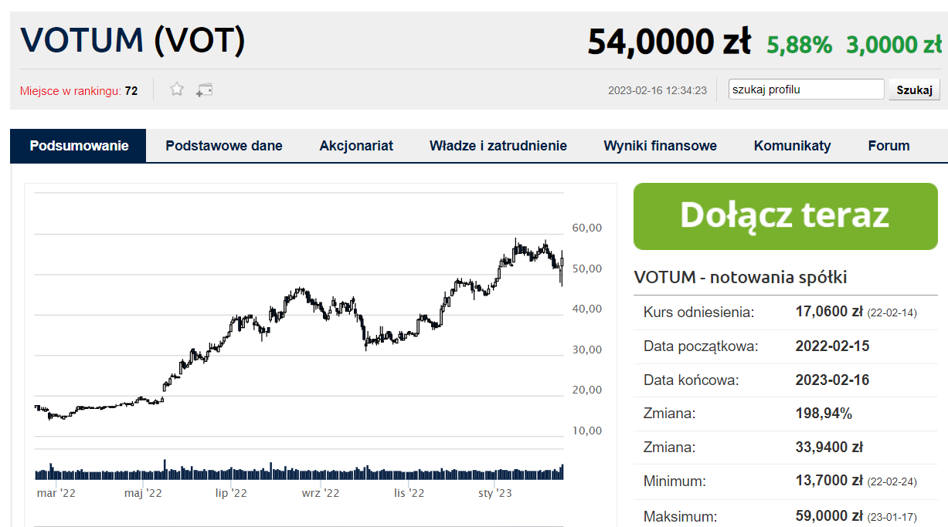Click the VOTUM (VOT) page title
The height and width of the screenshot is (527, 948).
click(x=133, y=40)
